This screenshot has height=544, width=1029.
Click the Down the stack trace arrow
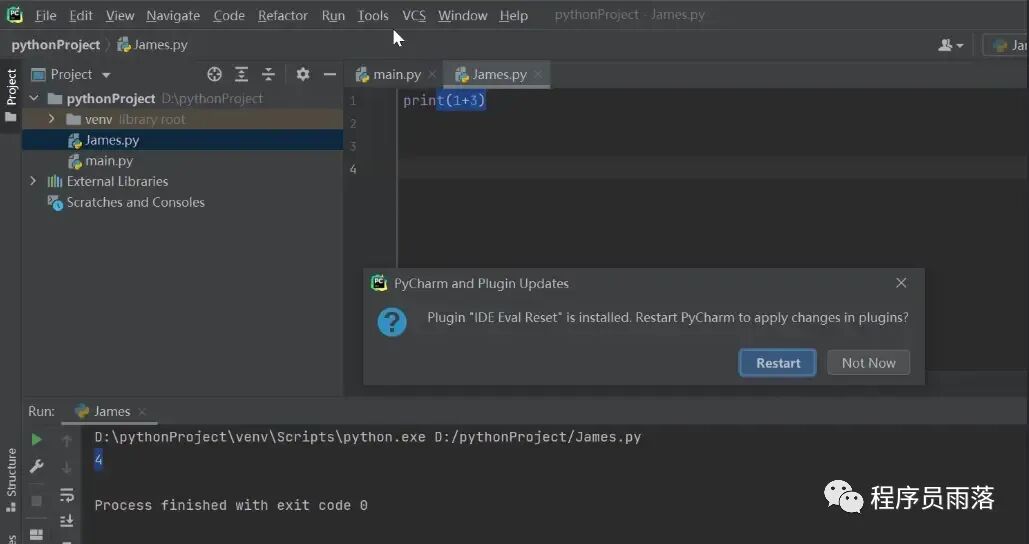coord(66,468)
